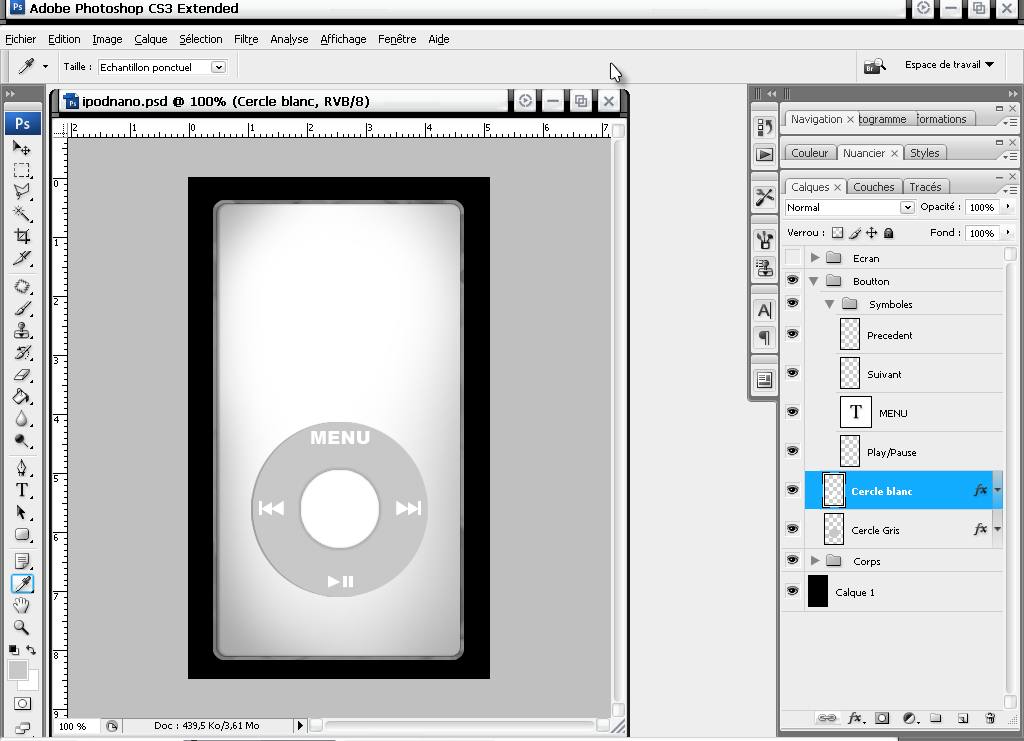Expand Cercle blanc layer effects arrow
This screenshot has width=1024, height=741.
coord(997,490)
